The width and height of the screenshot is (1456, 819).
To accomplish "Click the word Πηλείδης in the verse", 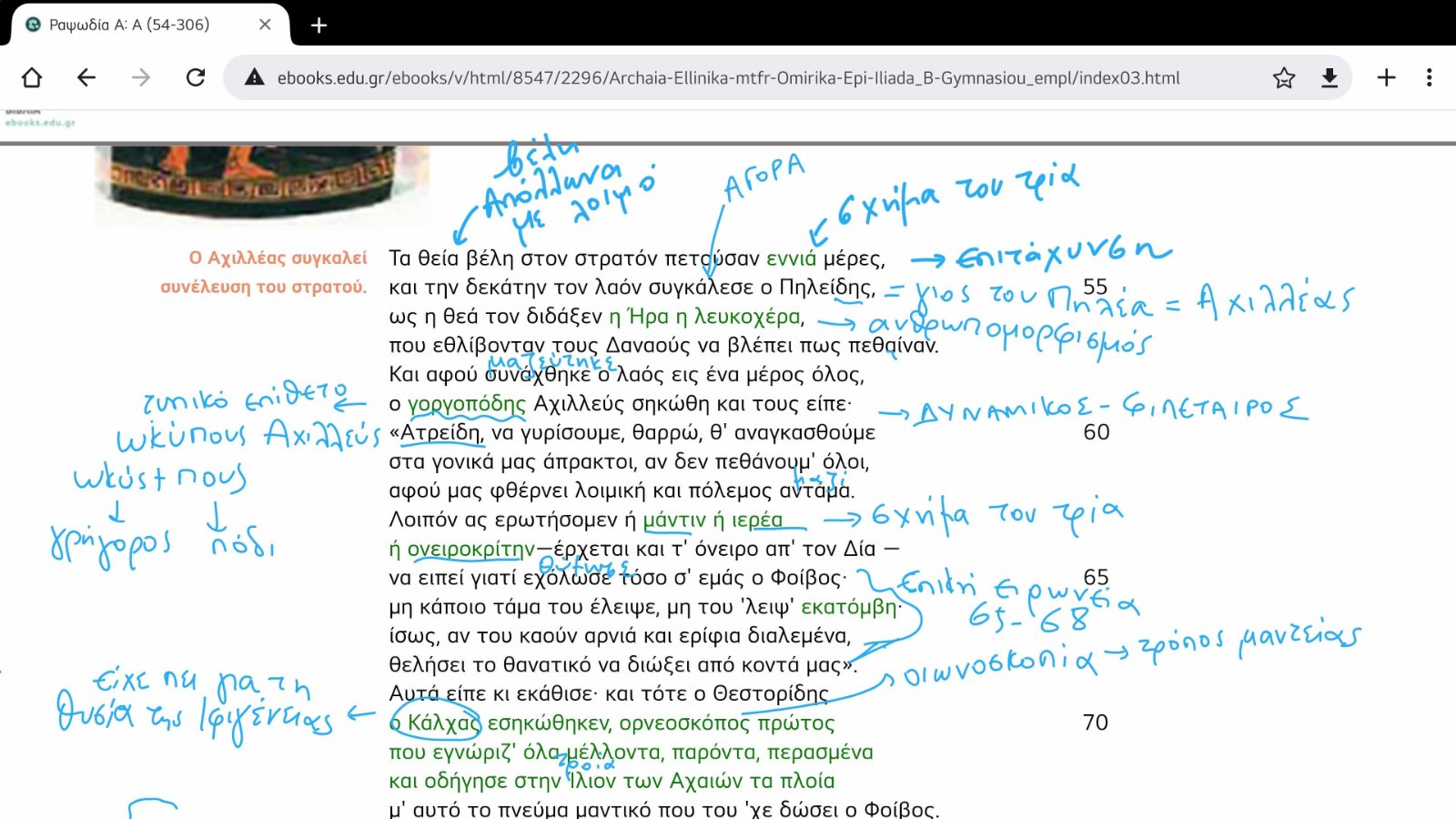I will pos(826,288).
